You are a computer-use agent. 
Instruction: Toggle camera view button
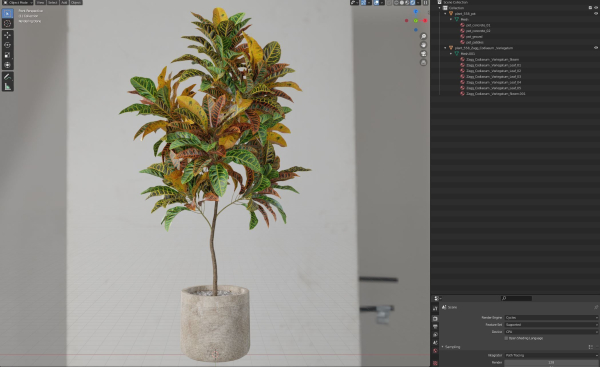[x=423, y=54]
